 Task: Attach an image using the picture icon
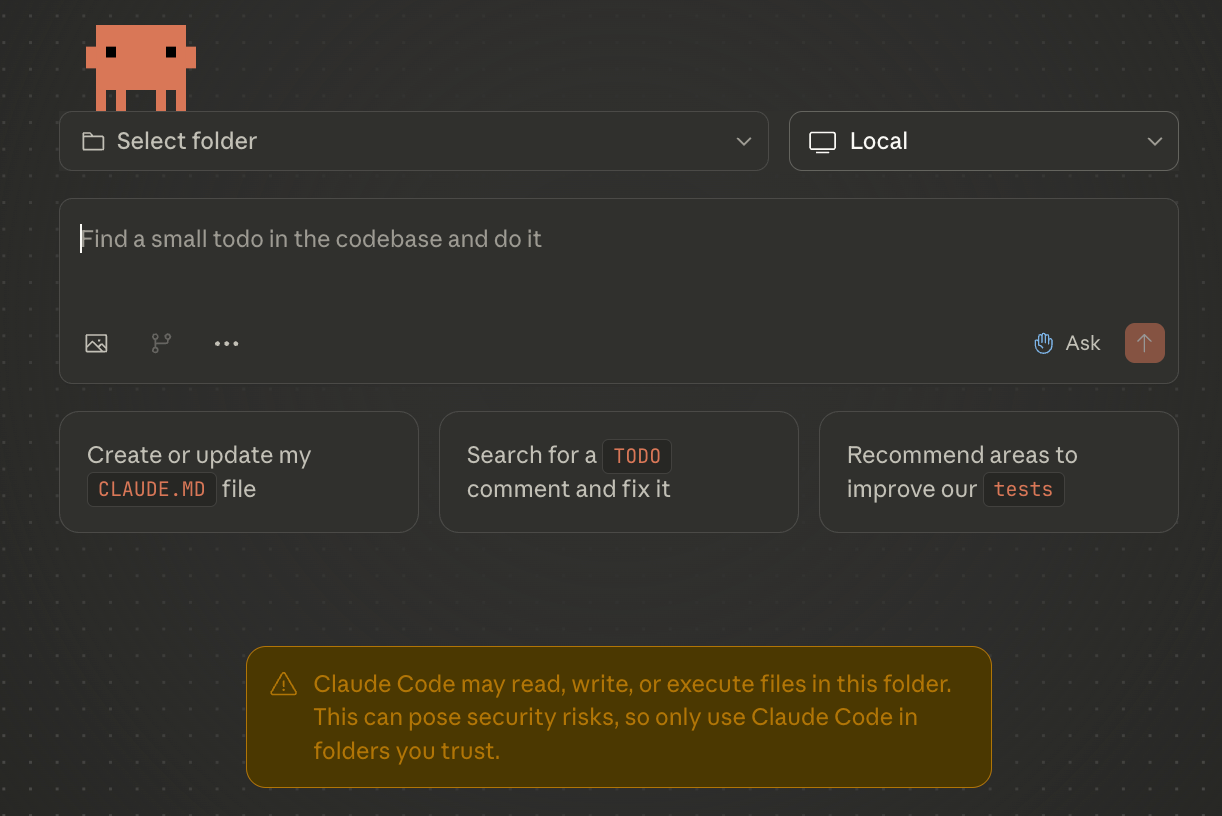tap(96, 343)
